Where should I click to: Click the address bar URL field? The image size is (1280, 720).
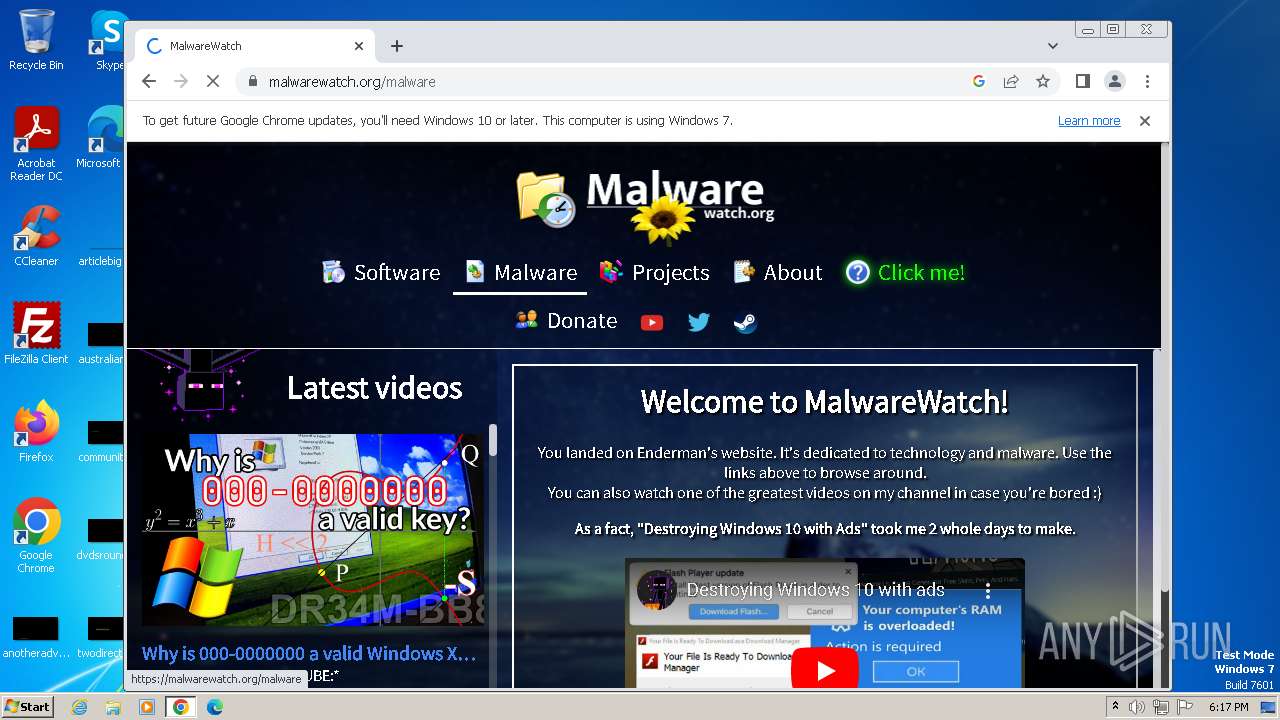pyautogui.click(x=600, y=82)
